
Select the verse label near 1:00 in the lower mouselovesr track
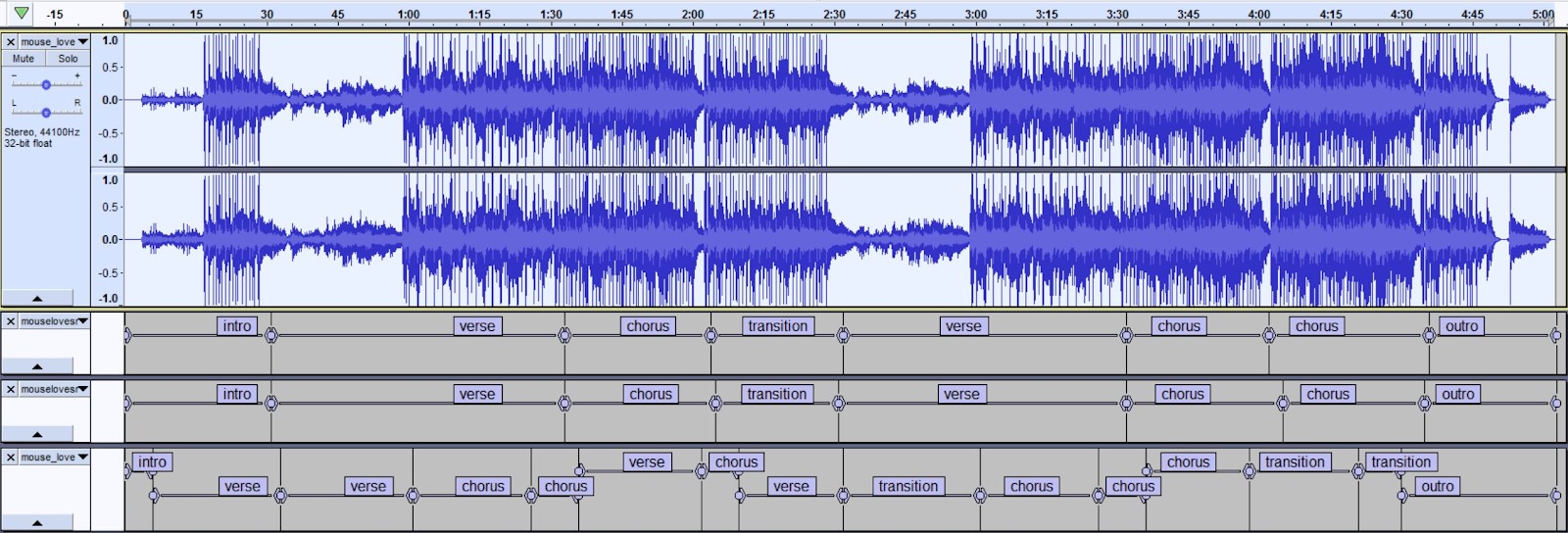[477, 394]
